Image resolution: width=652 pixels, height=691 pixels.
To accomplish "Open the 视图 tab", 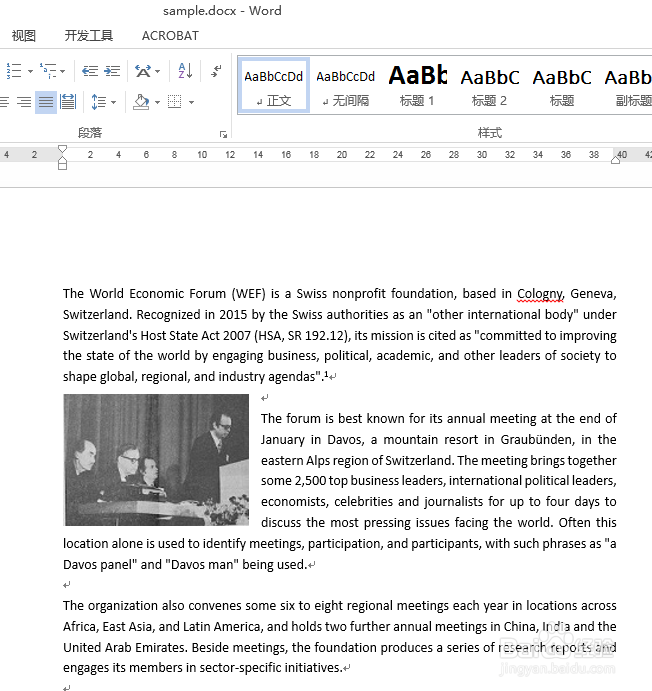I will point(23,35).
